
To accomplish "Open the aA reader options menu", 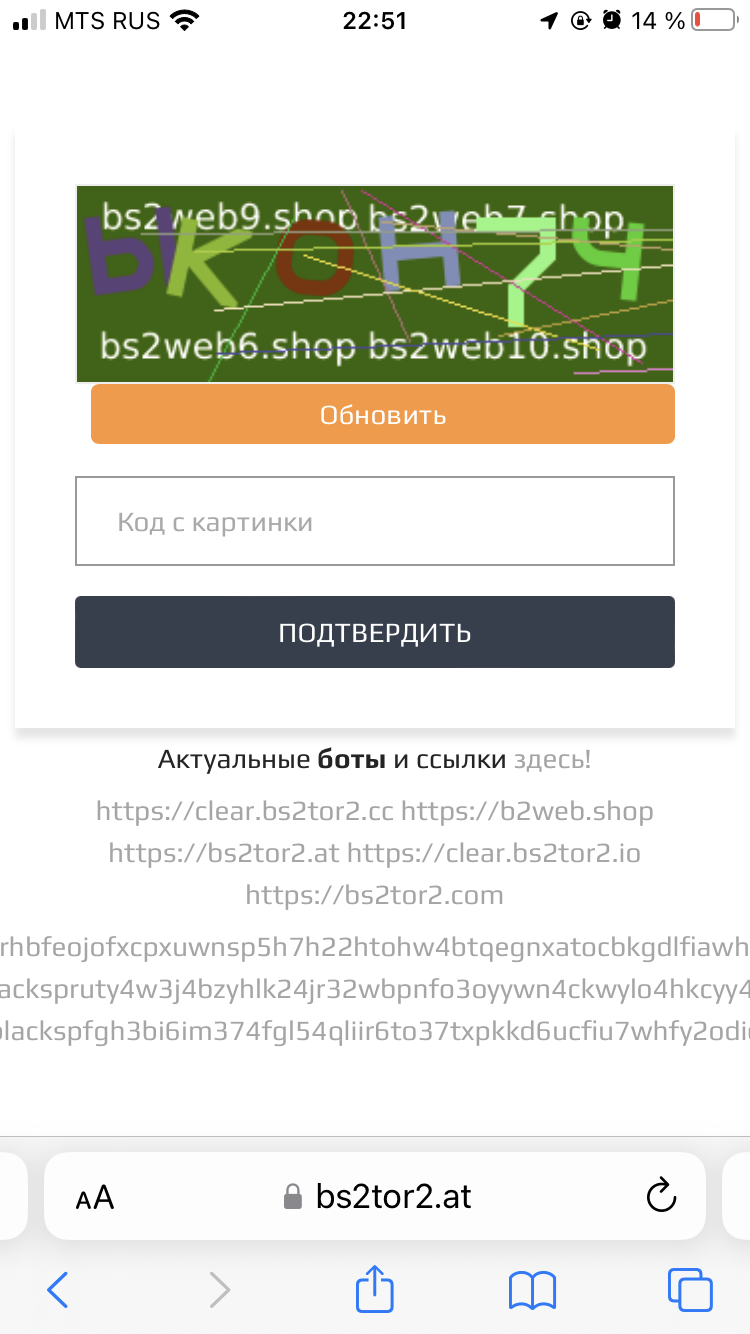I will point(95,1197).
